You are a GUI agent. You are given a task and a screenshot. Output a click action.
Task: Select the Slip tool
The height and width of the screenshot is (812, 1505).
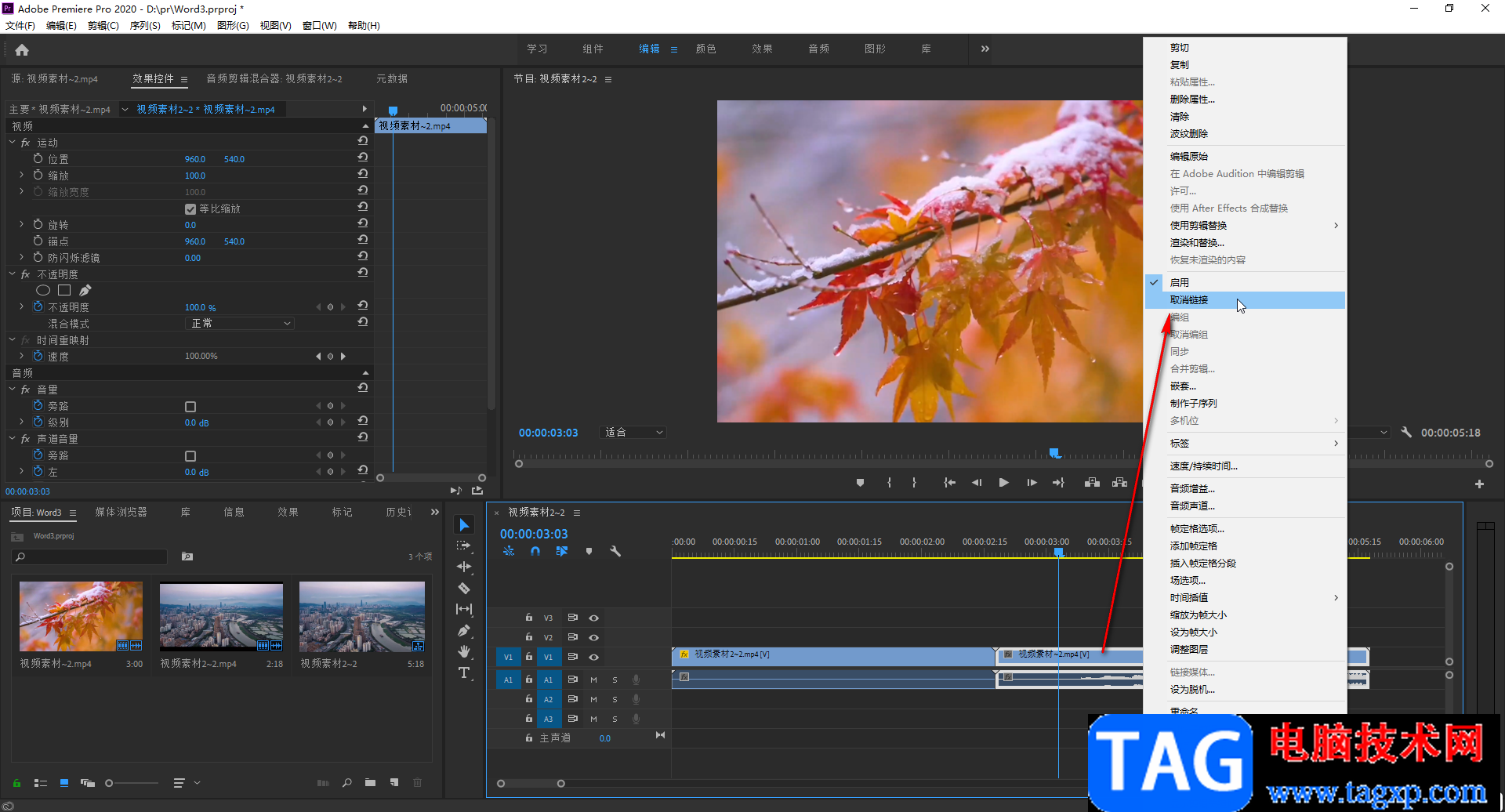[x=464, y=609]
